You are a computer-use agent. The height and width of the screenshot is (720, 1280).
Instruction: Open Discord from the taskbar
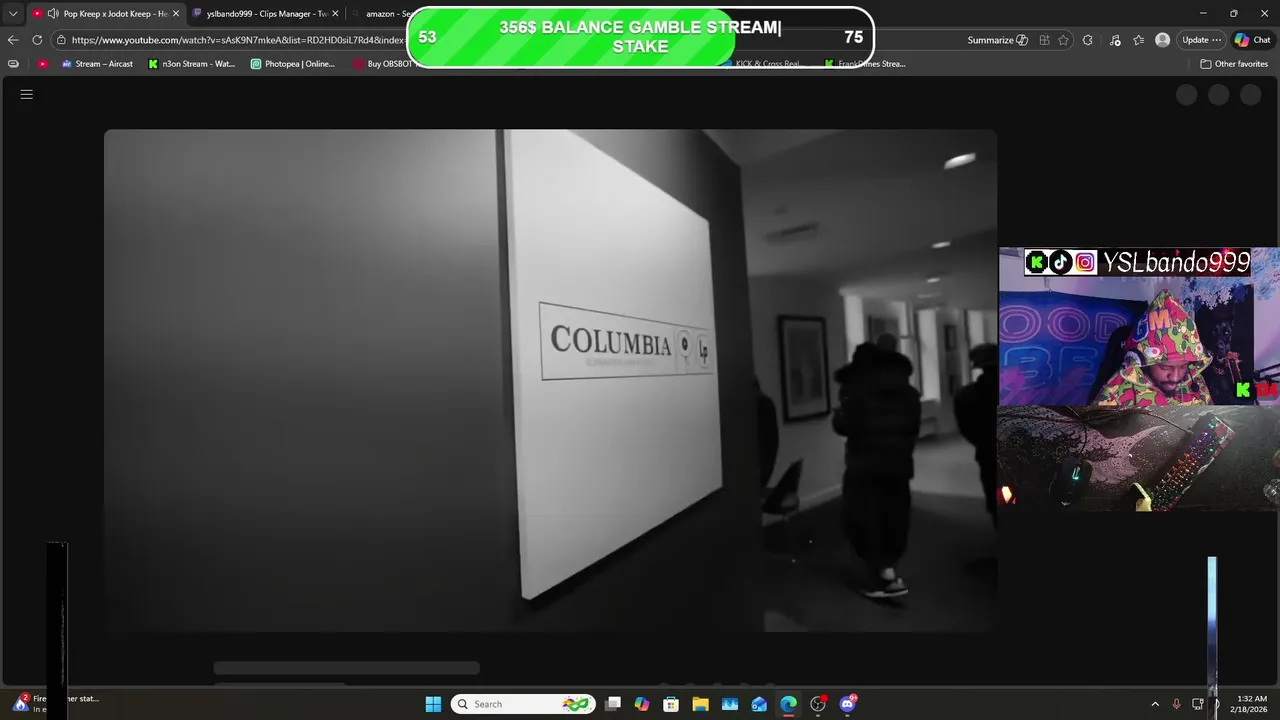pos(848,704)
